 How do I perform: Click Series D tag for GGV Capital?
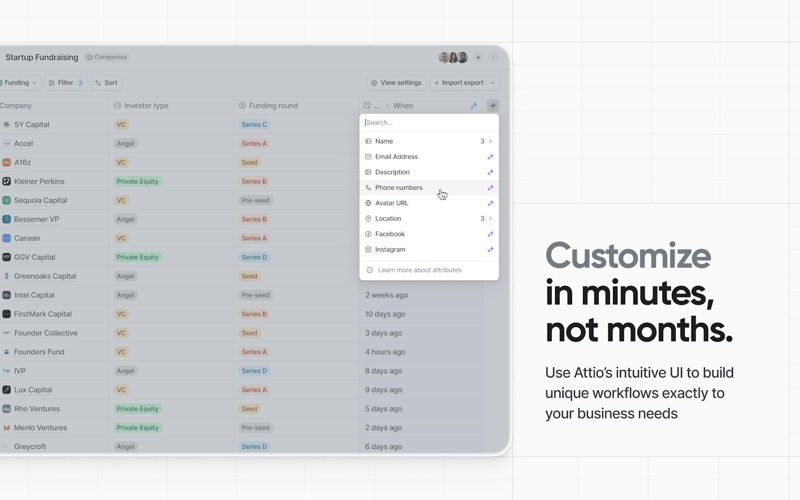(254, 257)
